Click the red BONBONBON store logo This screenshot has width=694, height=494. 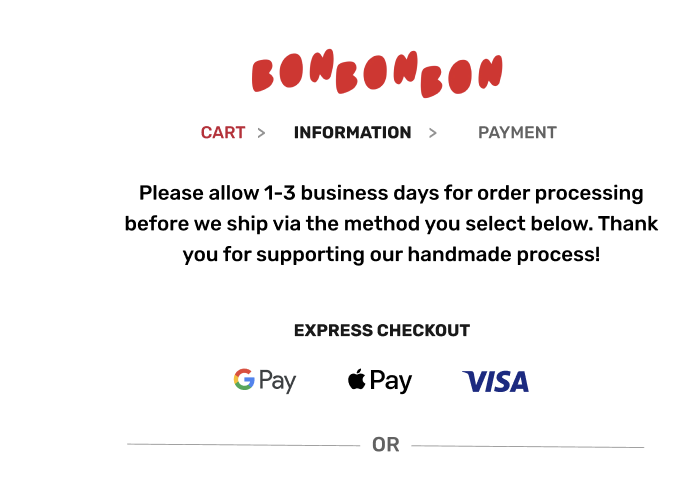pos(377,73)
